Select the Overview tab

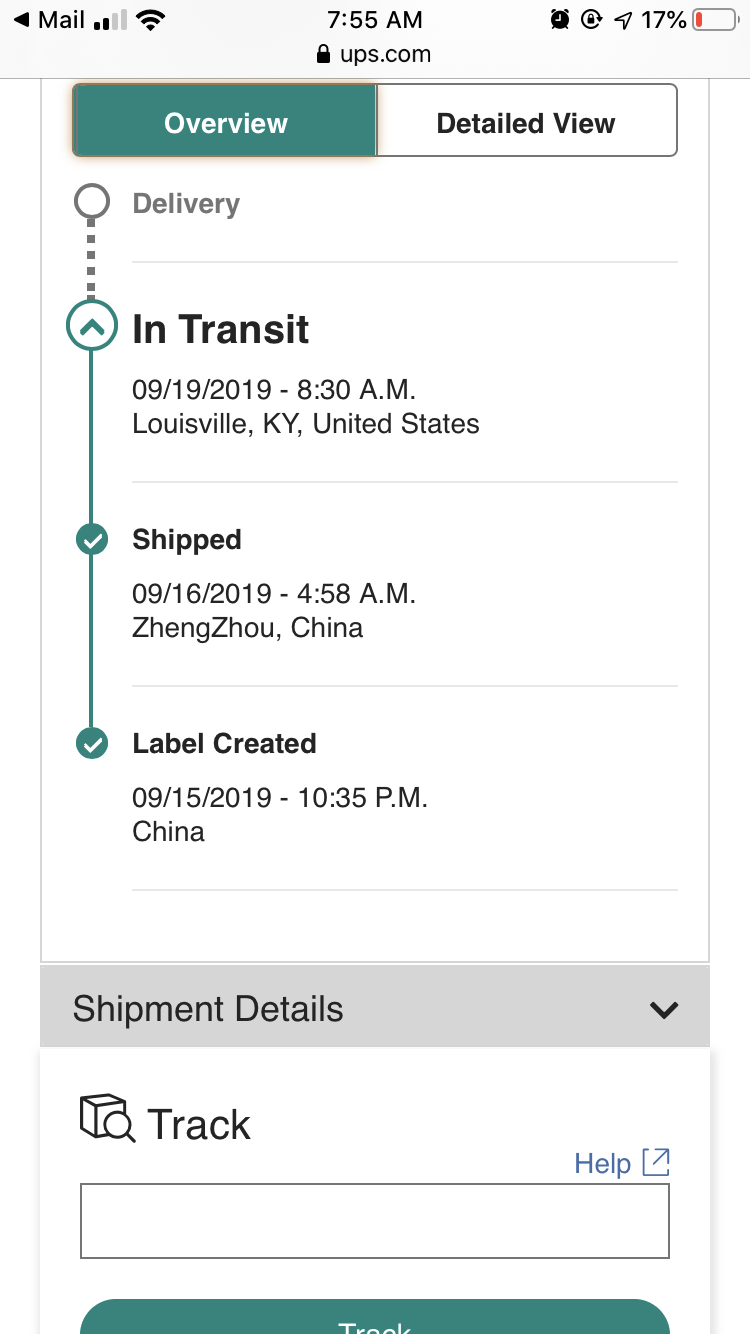click(x=225, y=121)
